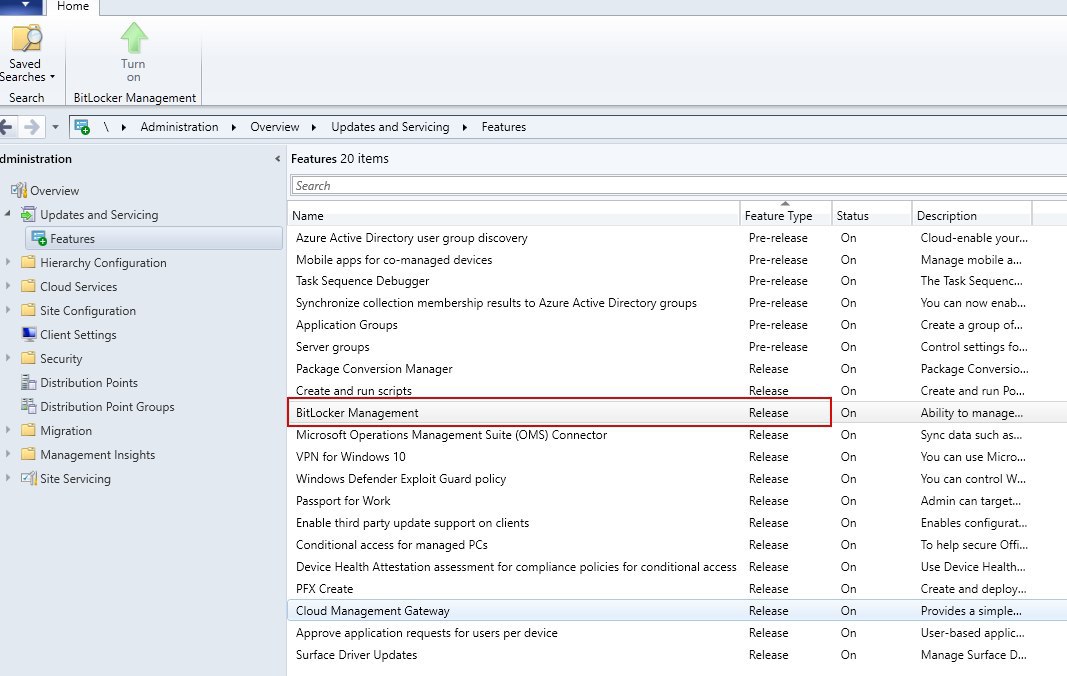Click the breadcrumb root console icon
The width and height of the screenshot is (1067, 676).
[x=82, y=127]
